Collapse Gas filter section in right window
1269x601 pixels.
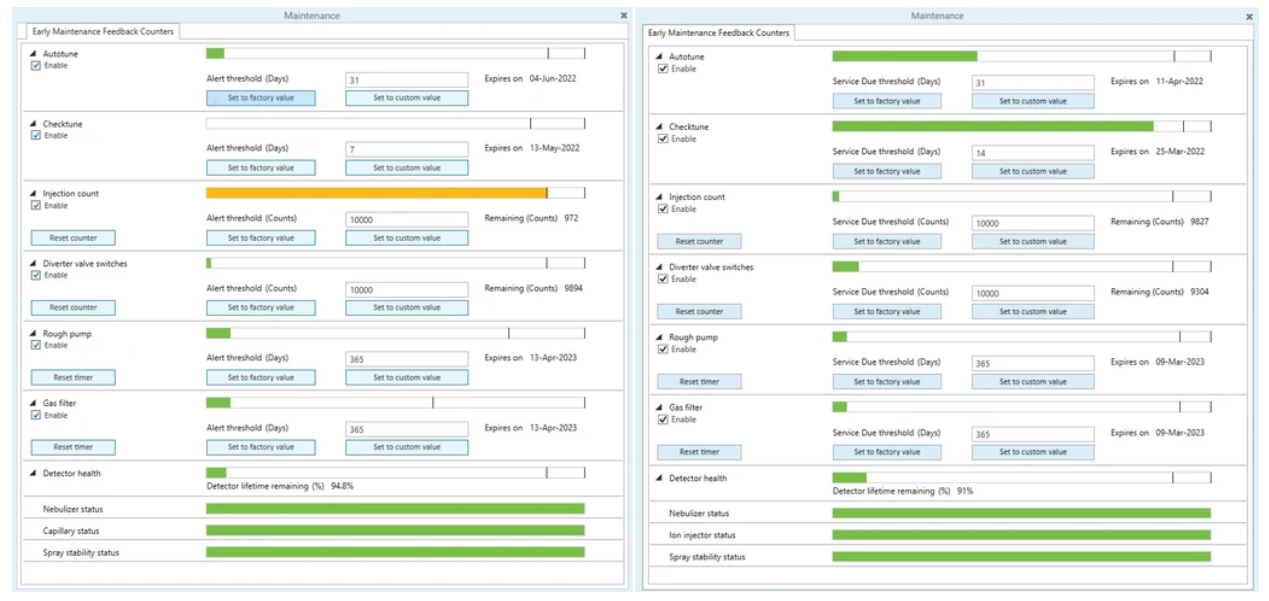pos(658,407)
